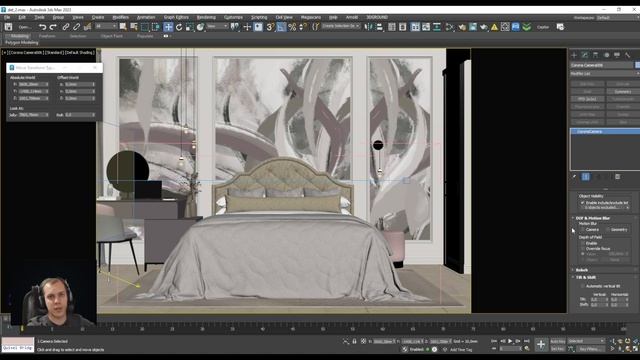The height and width of the screenshot is (360, 640).
Task: Click the Select and Place icon
Action: [x=200, y=27]
